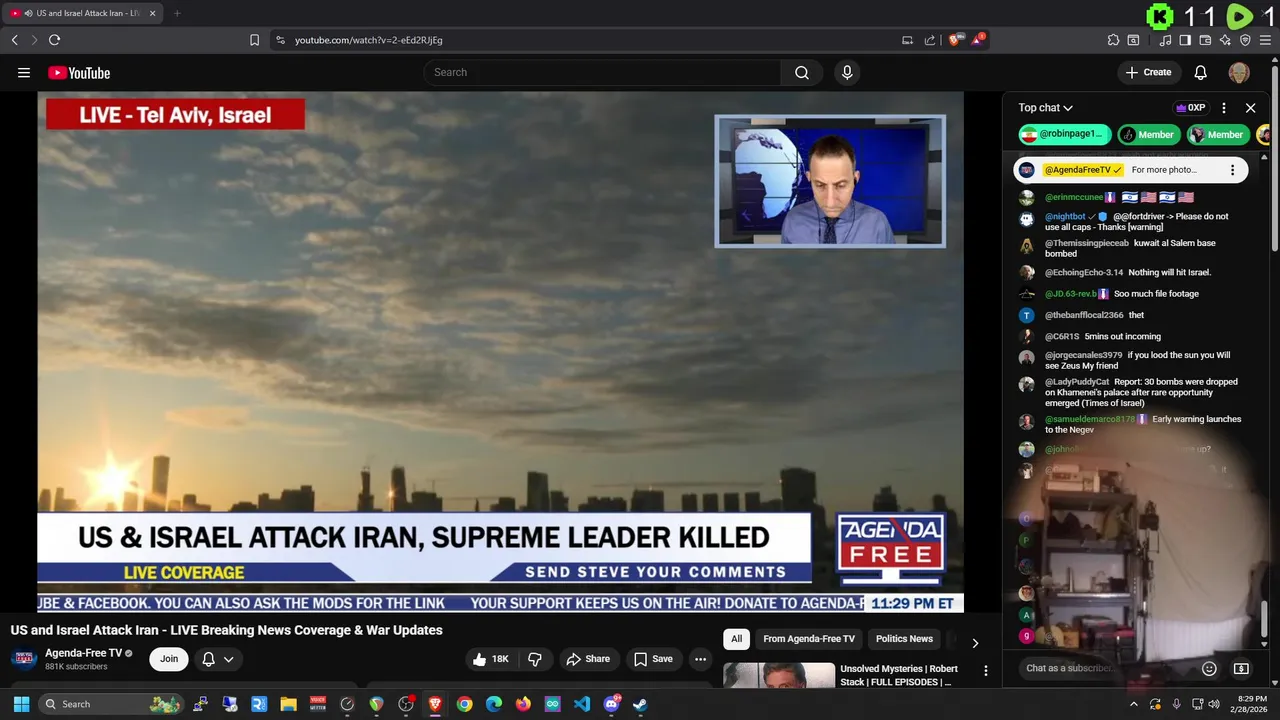Open the Unsolved Mysteries video thumbnail
1280x720 pixels.
(779, 676)
